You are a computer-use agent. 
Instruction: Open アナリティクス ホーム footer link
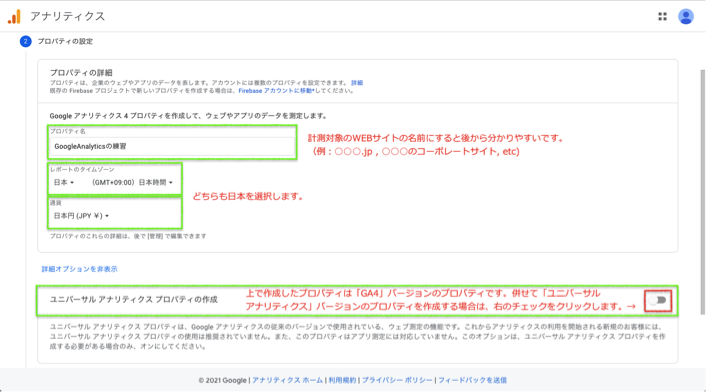click(287, 380)
